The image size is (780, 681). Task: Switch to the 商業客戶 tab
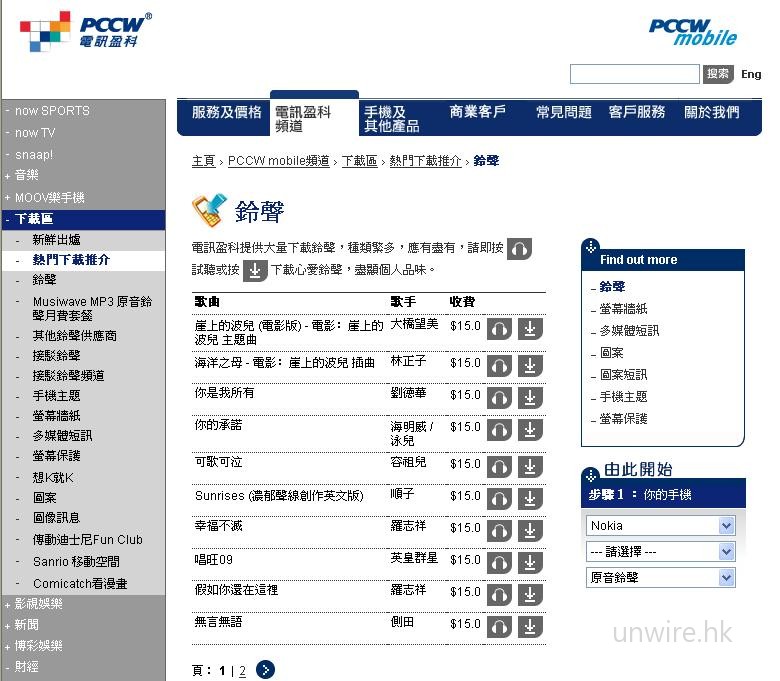[x=478, y=111]
